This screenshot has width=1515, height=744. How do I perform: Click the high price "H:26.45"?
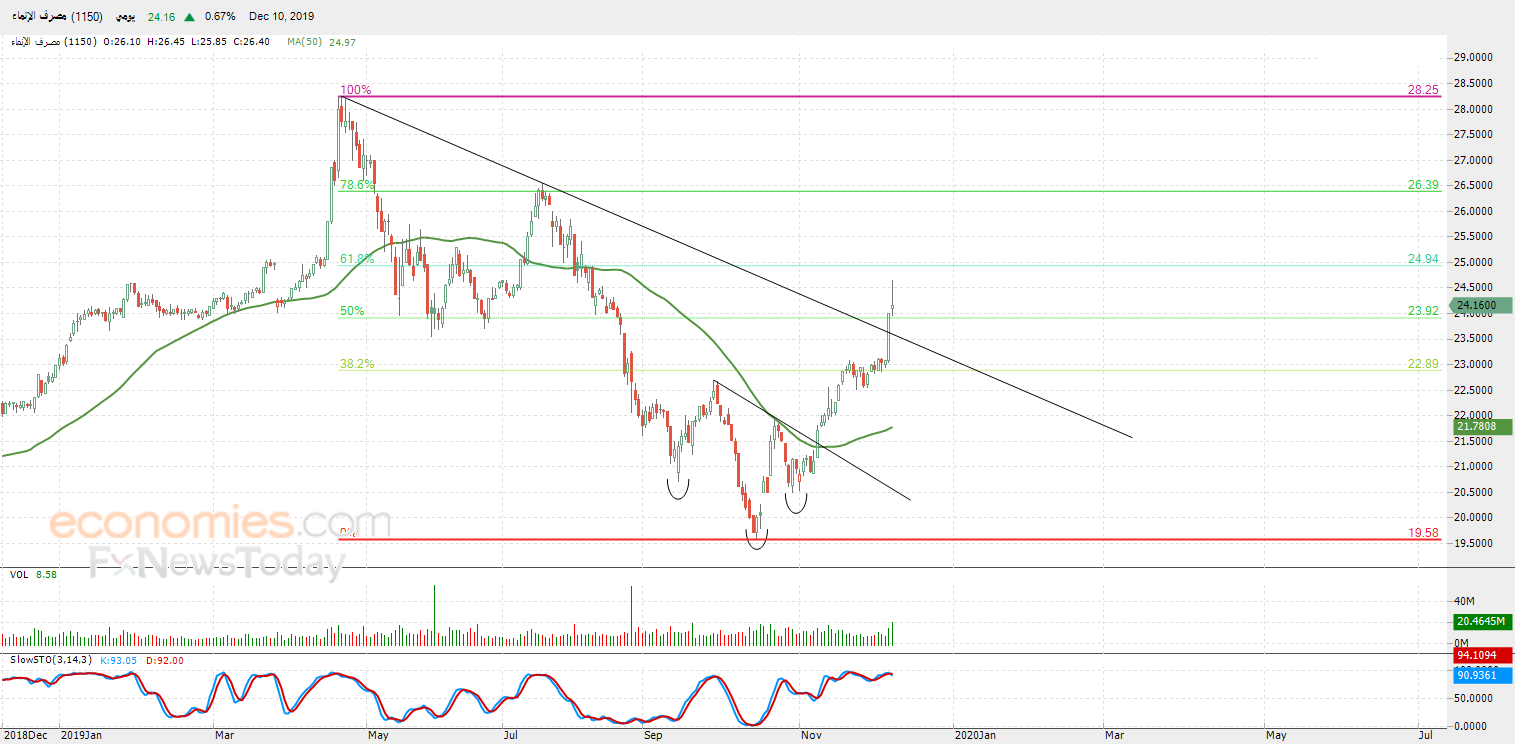tap(165, 42)
